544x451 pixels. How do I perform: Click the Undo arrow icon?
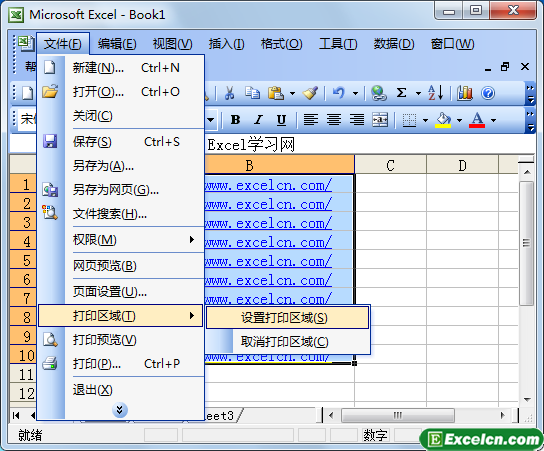(339, 93)
